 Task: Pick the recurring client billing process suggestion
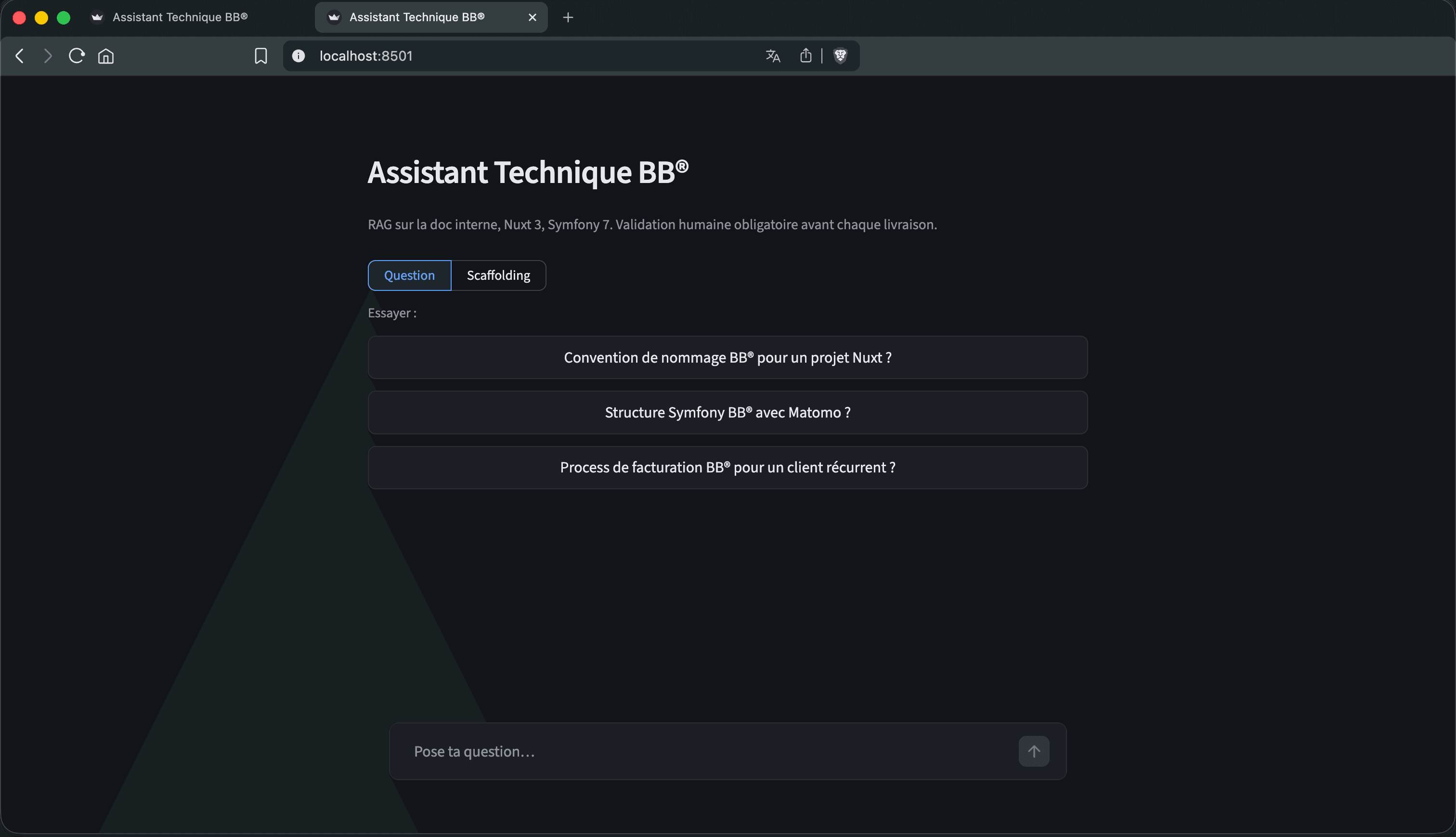click(728, 467)
